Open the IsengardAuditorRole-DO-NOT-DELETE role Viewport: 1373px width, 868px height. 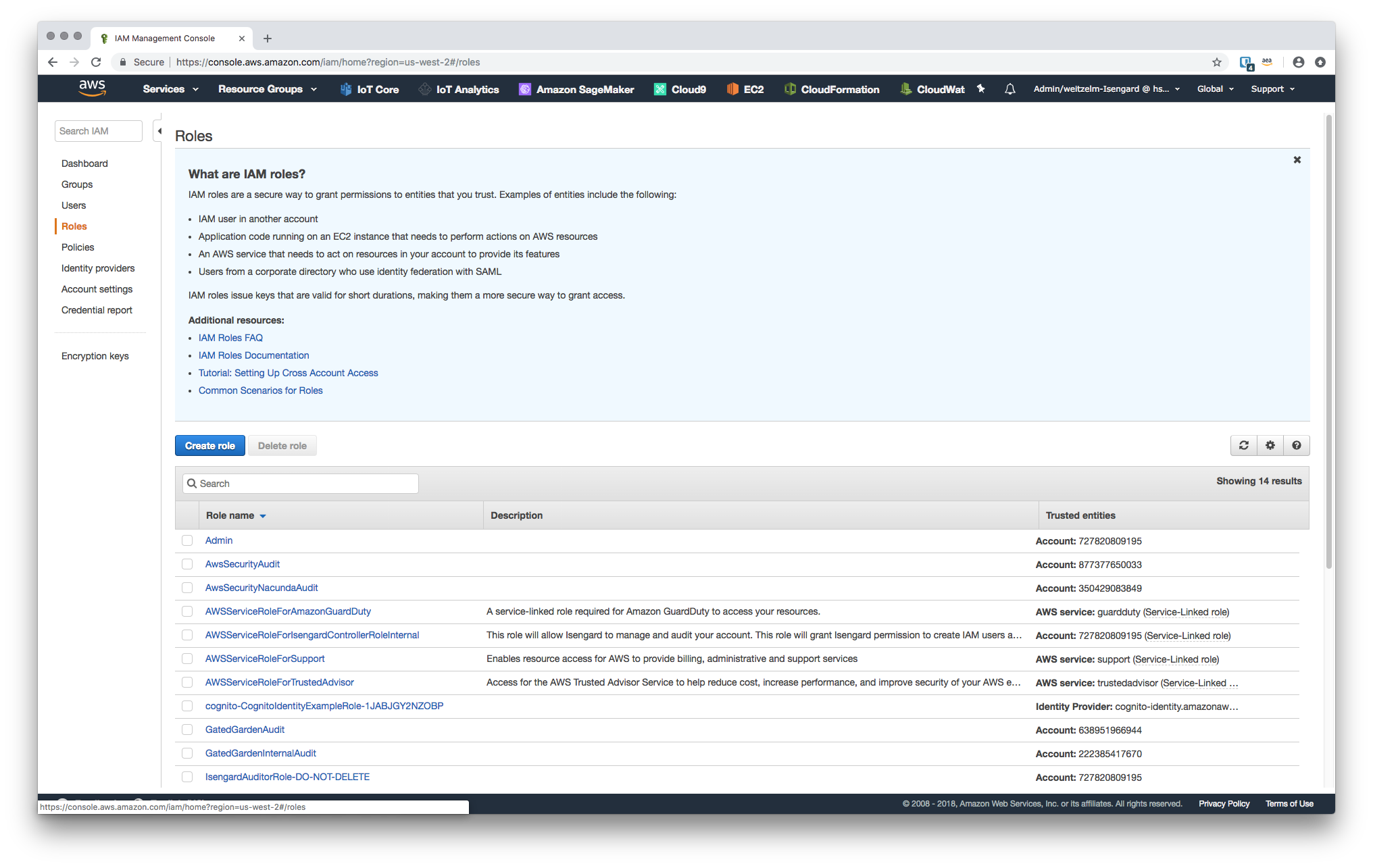click(287, 777)
